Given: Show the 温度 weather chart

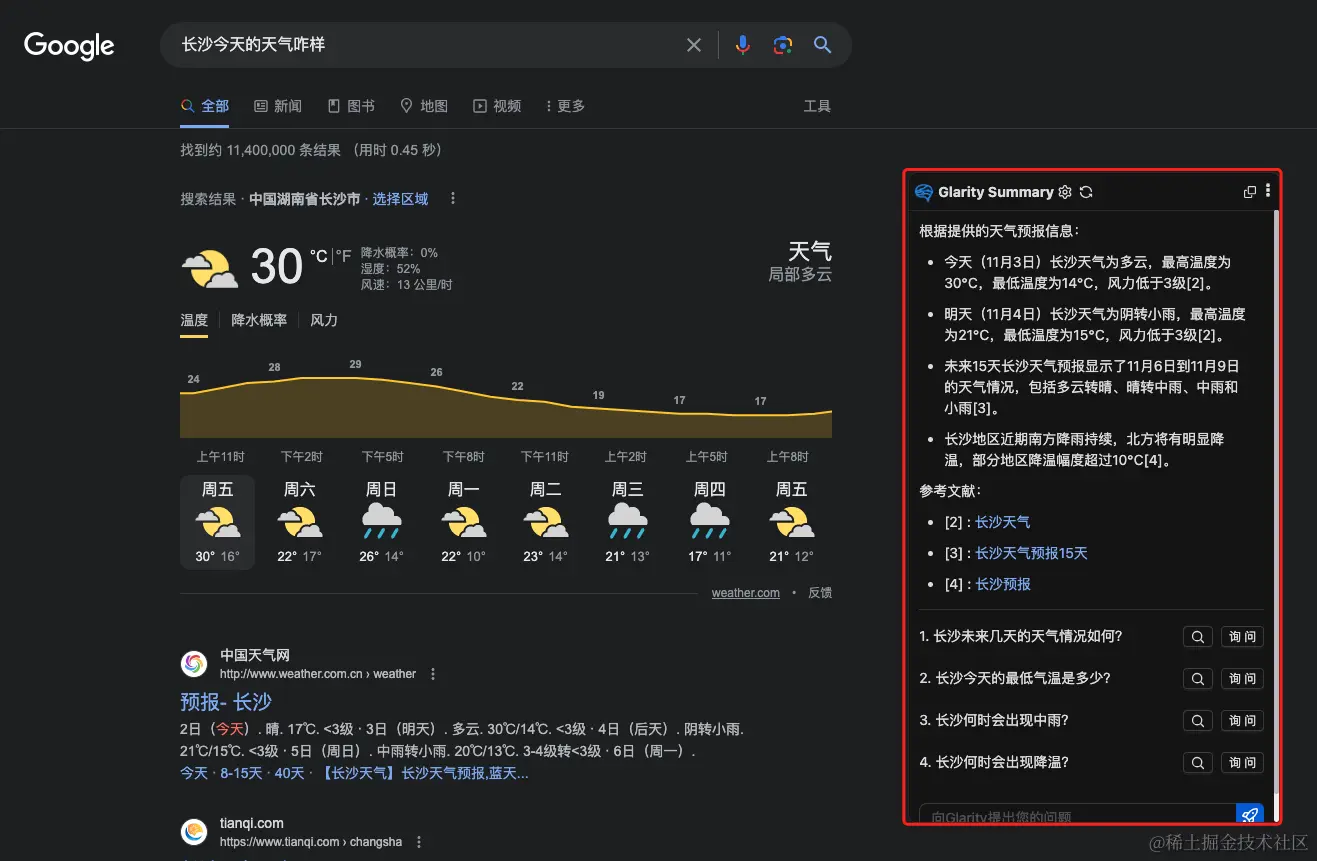Looking at the screenshot, I should (x=194, y=320).
